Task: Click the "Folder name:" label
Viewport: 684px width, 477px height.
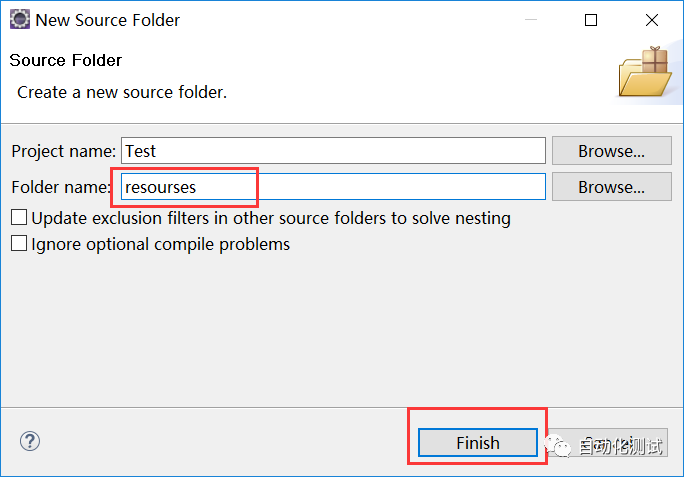Action: coord(62,186)
